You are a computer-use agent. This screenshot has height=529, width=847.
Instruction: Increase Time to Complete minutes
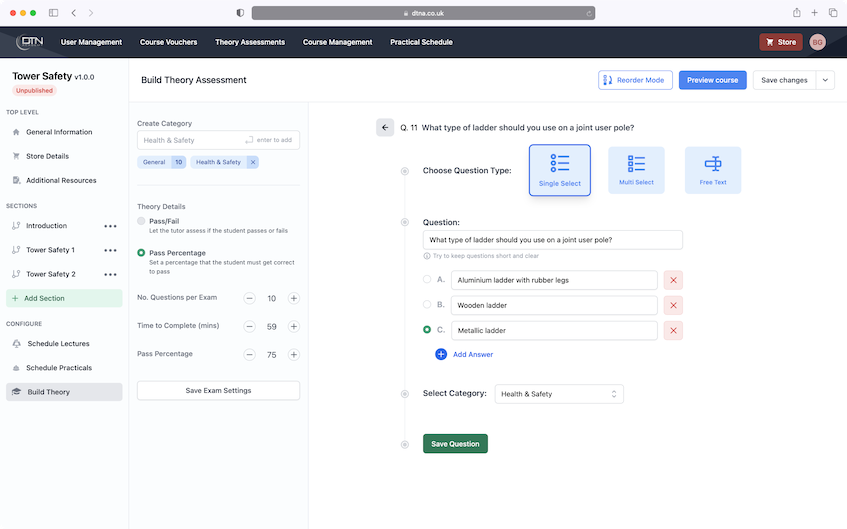pos(293,326)
